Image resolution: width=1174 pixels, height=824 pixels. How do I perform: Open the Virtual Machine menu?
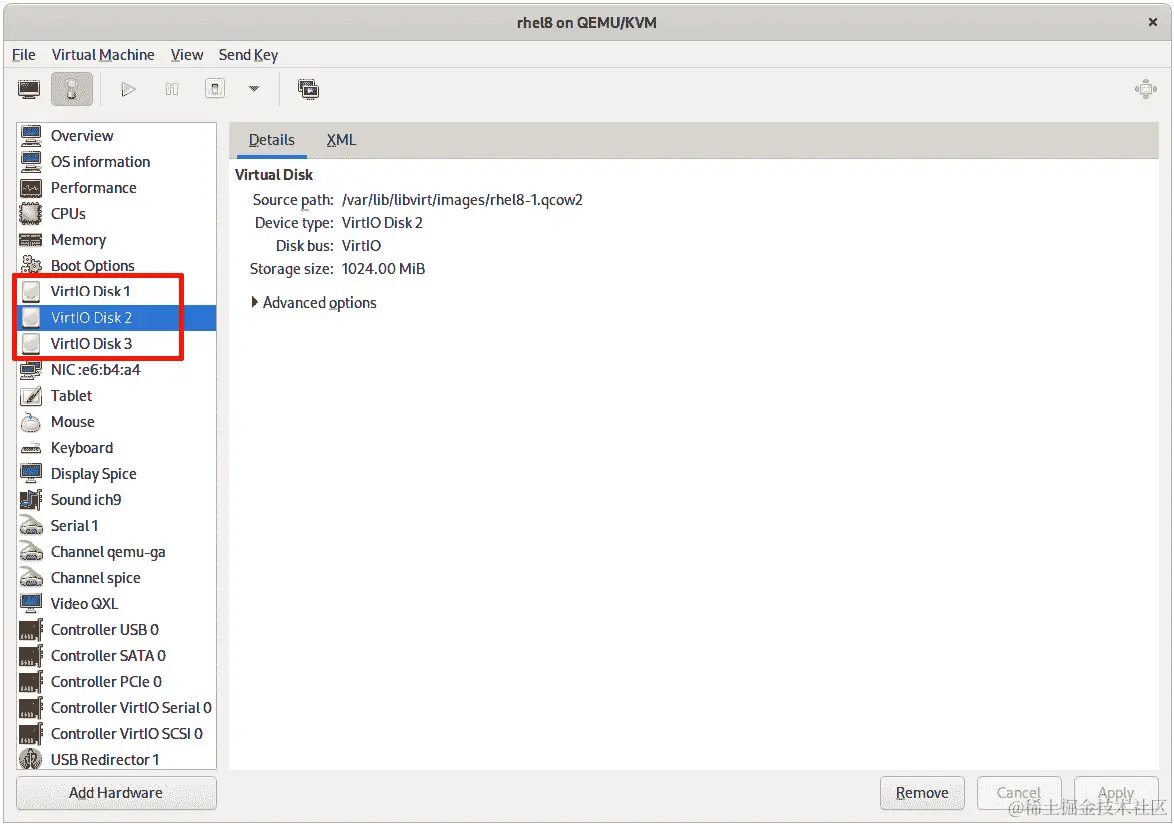pos(103,55)
